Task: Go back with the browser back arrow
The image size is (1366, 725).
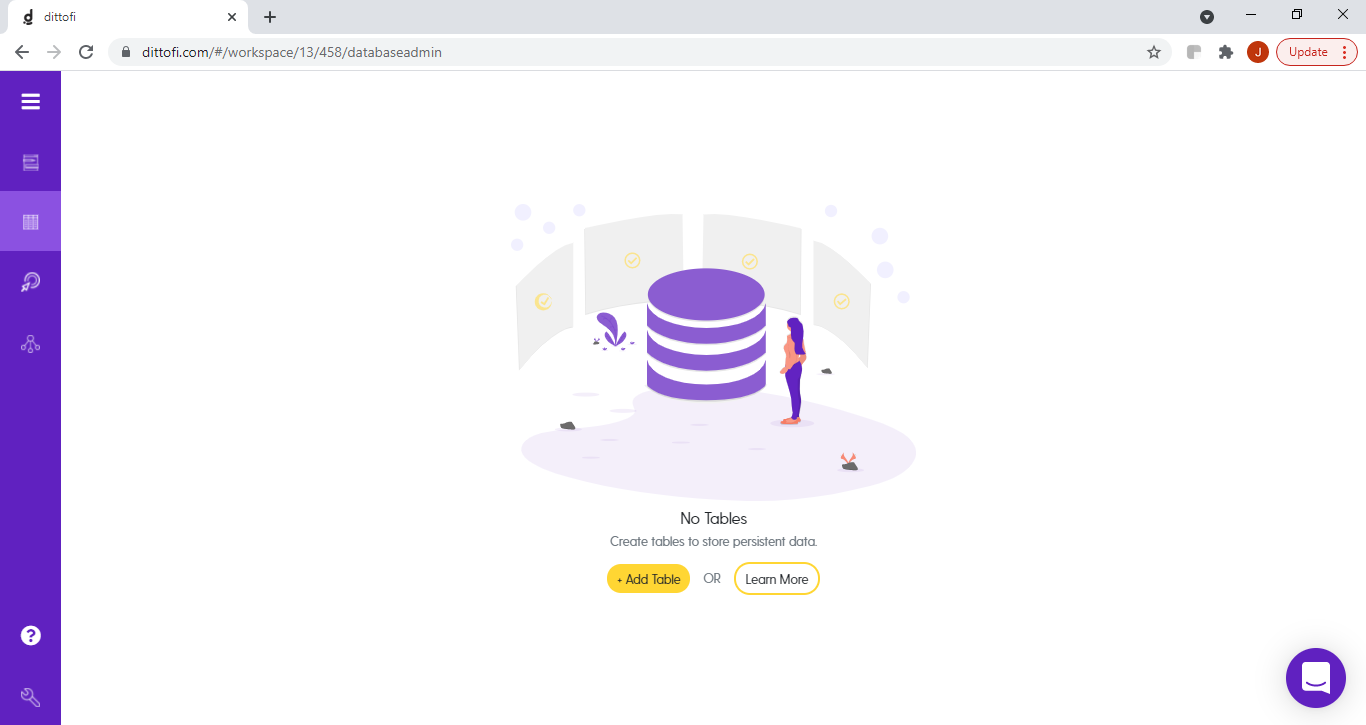Action: click(x=22, y=52)
